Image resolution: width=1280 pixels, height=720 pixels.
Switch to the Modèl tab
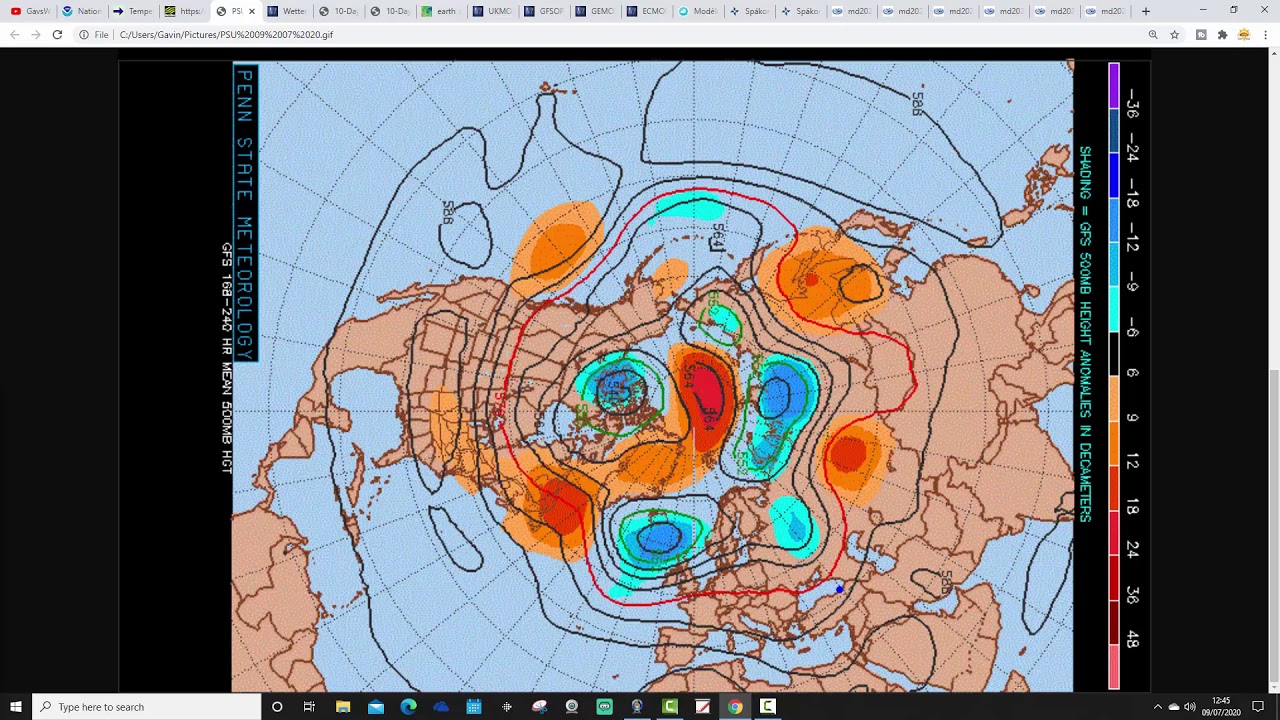(698, 11)
